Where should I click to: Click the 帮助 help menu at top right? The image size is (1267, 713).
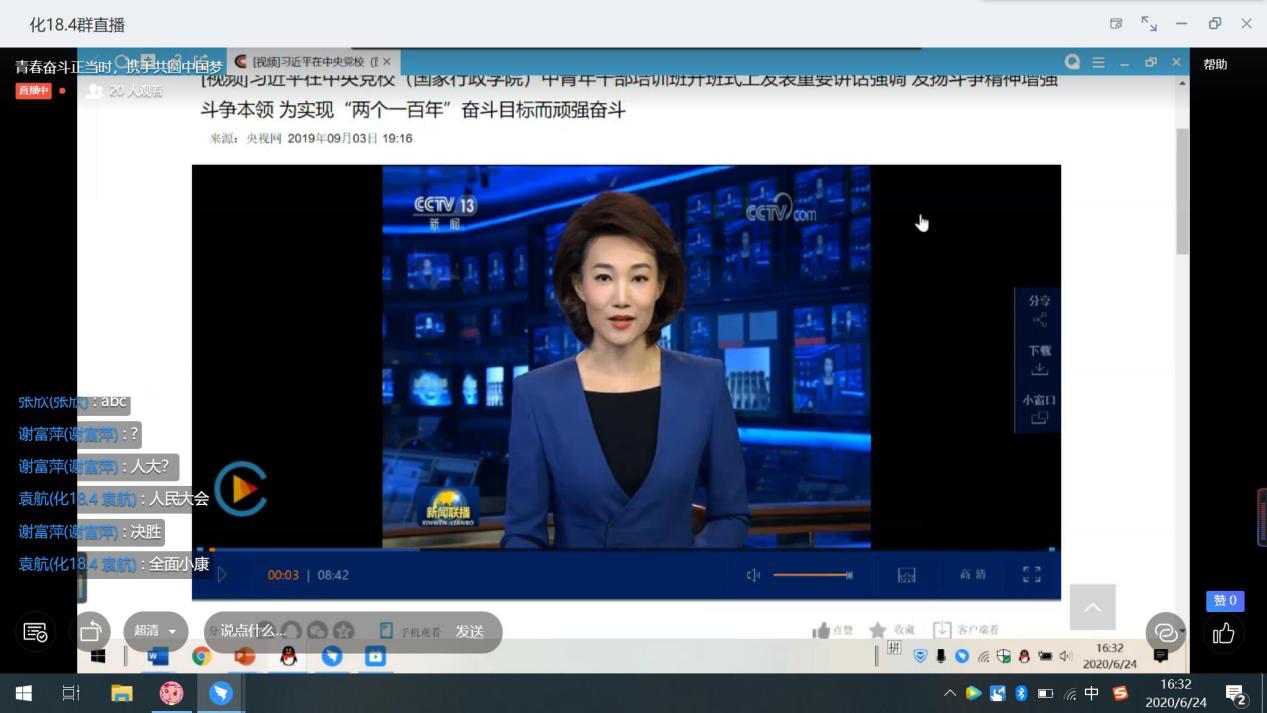point(1215,64)
